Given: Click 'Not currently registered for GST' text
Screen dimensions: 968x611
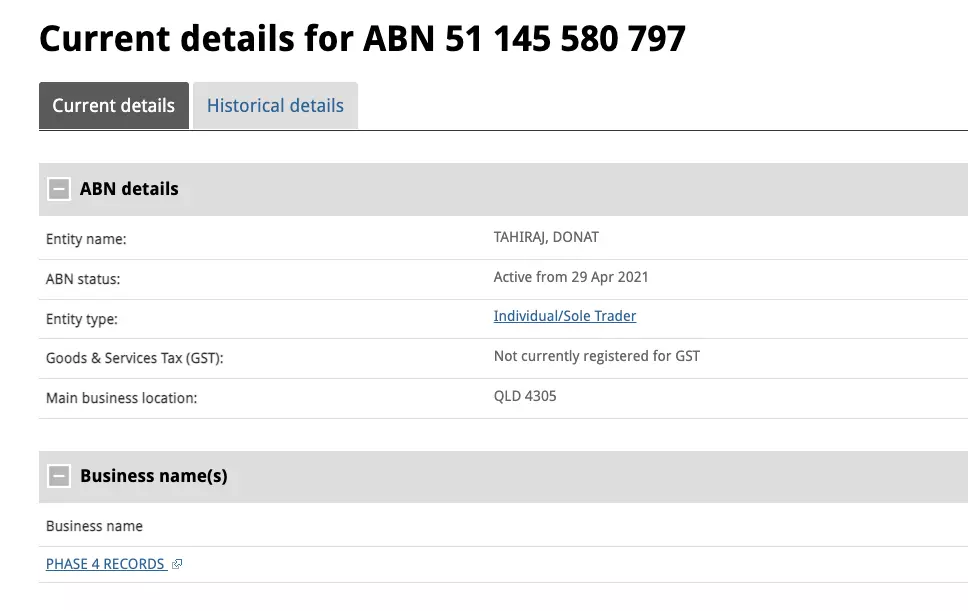Looking at the screenshot, I should click(x=596, y=356).
